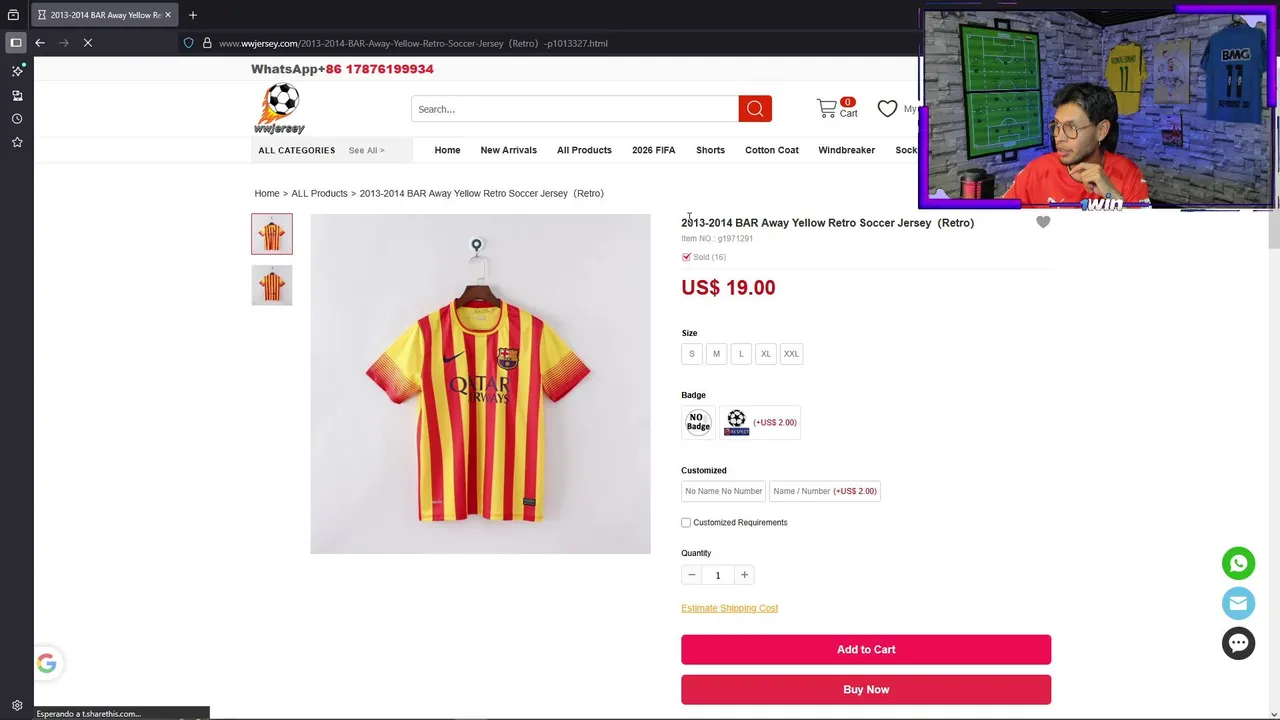Click the blue email contact icon
The width and height of the screenshot is (1280, 720).
pos(1238,603)
